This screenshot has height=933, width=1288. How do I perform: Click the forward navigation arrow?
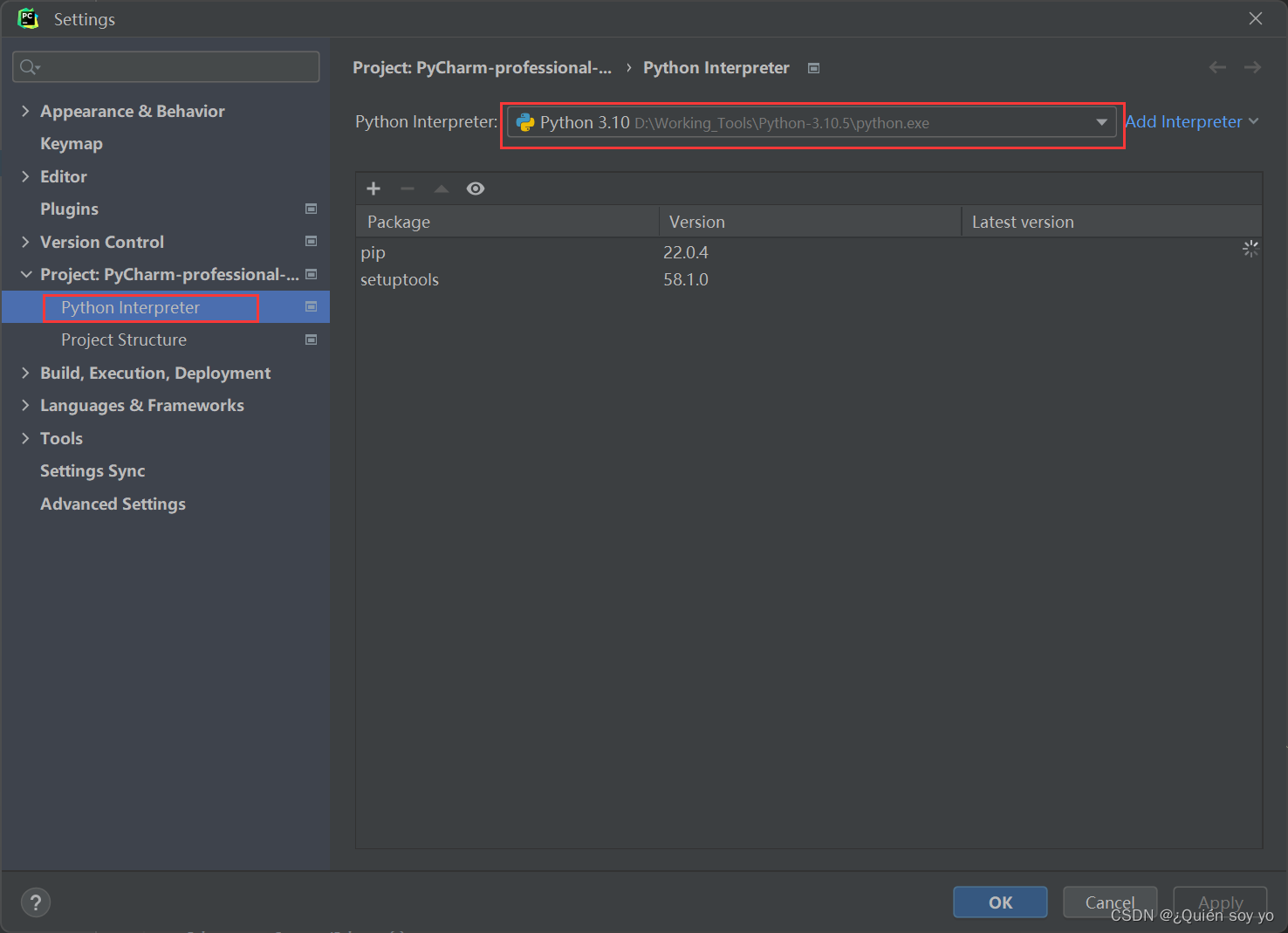tap(1252, 67)
